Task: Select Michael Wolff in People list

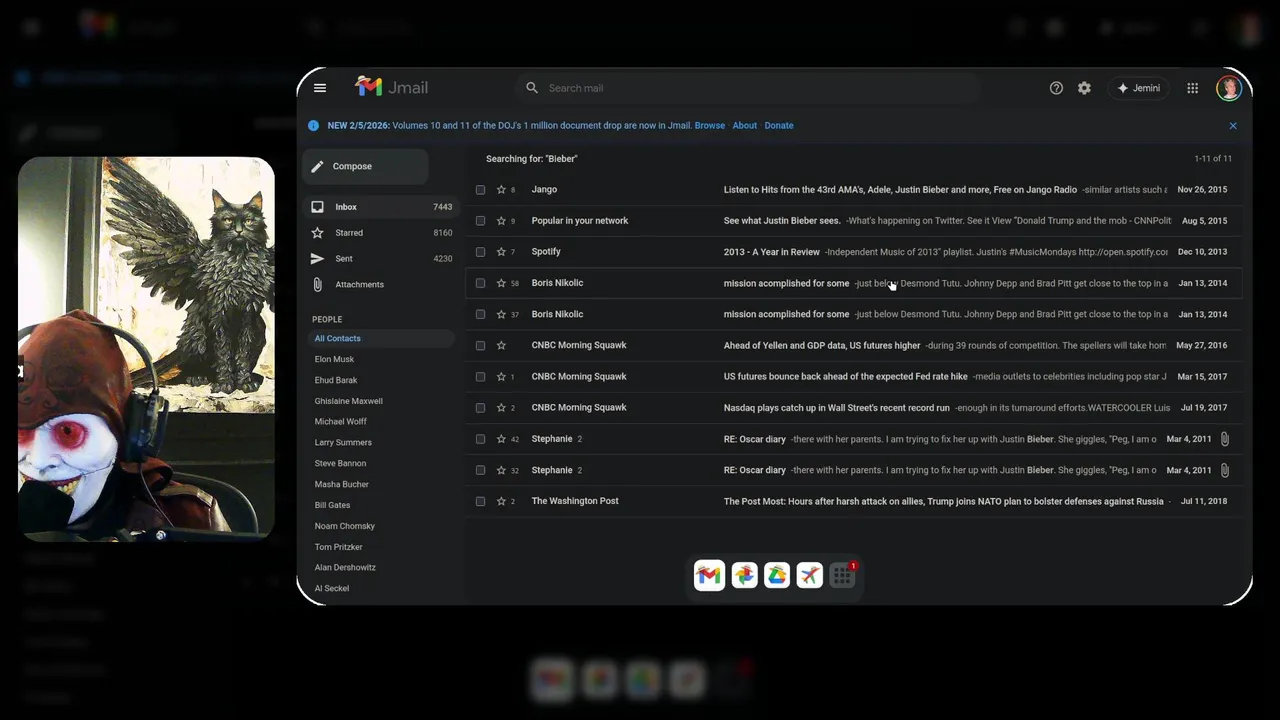Action: click(341, 422)
